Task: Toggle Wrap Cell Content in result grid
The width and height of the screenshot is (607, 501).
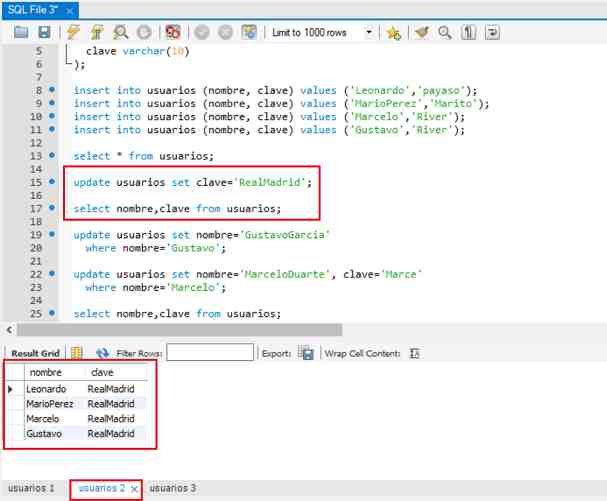Action: pos(414,353)
